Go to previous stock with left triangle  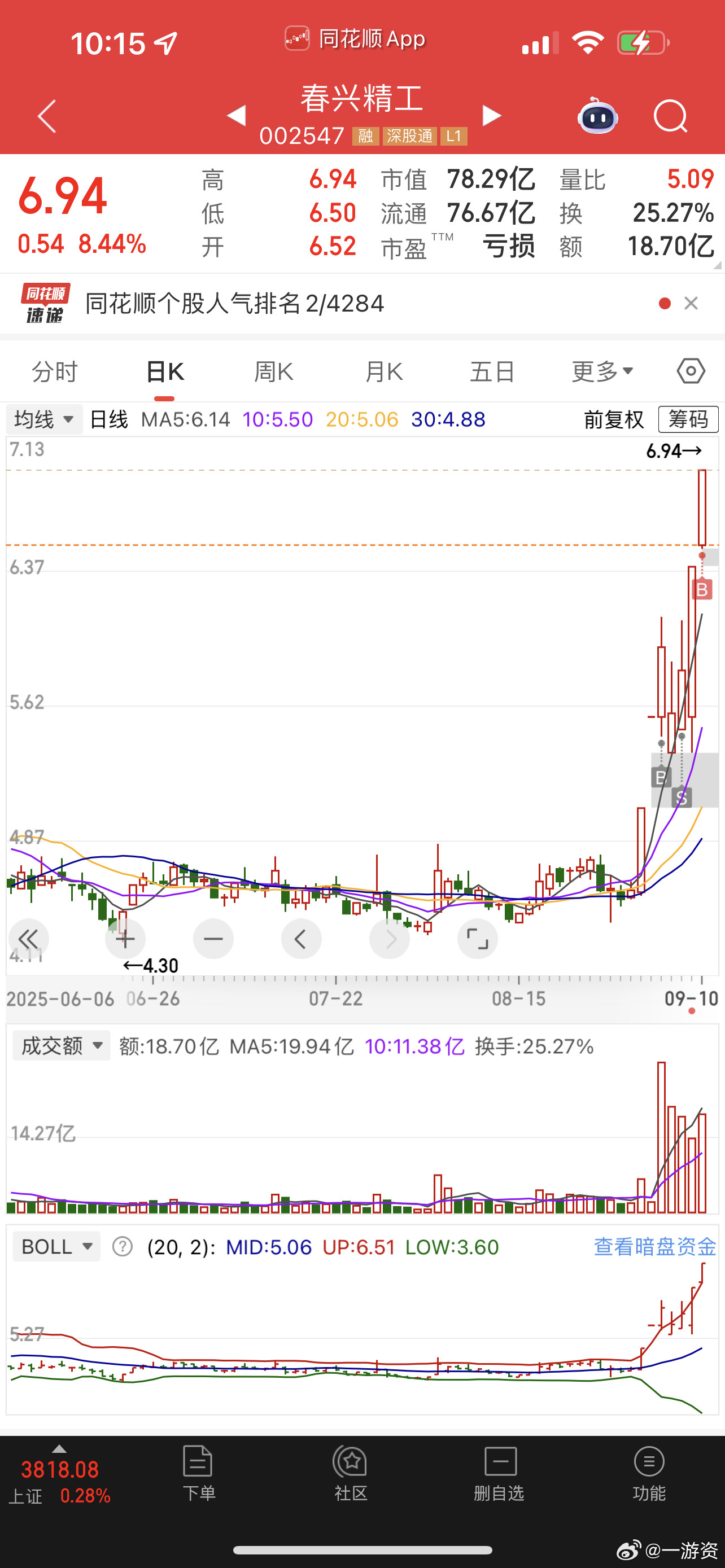[x=236, y=115]
